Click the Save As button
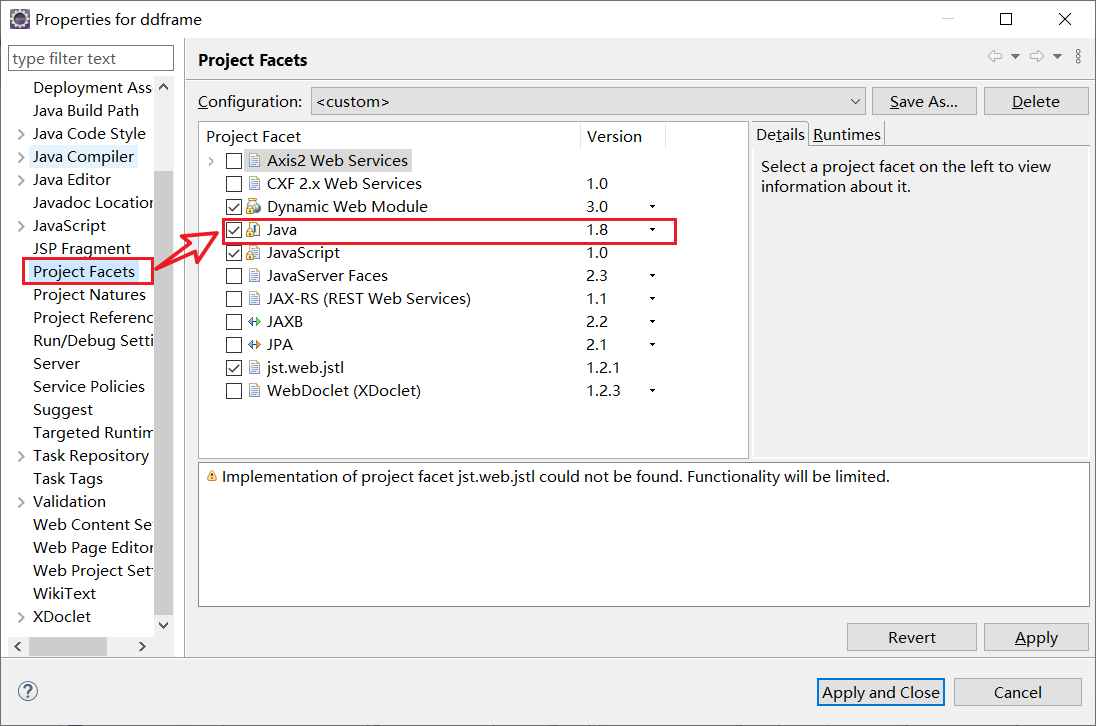 click(923, 101)
